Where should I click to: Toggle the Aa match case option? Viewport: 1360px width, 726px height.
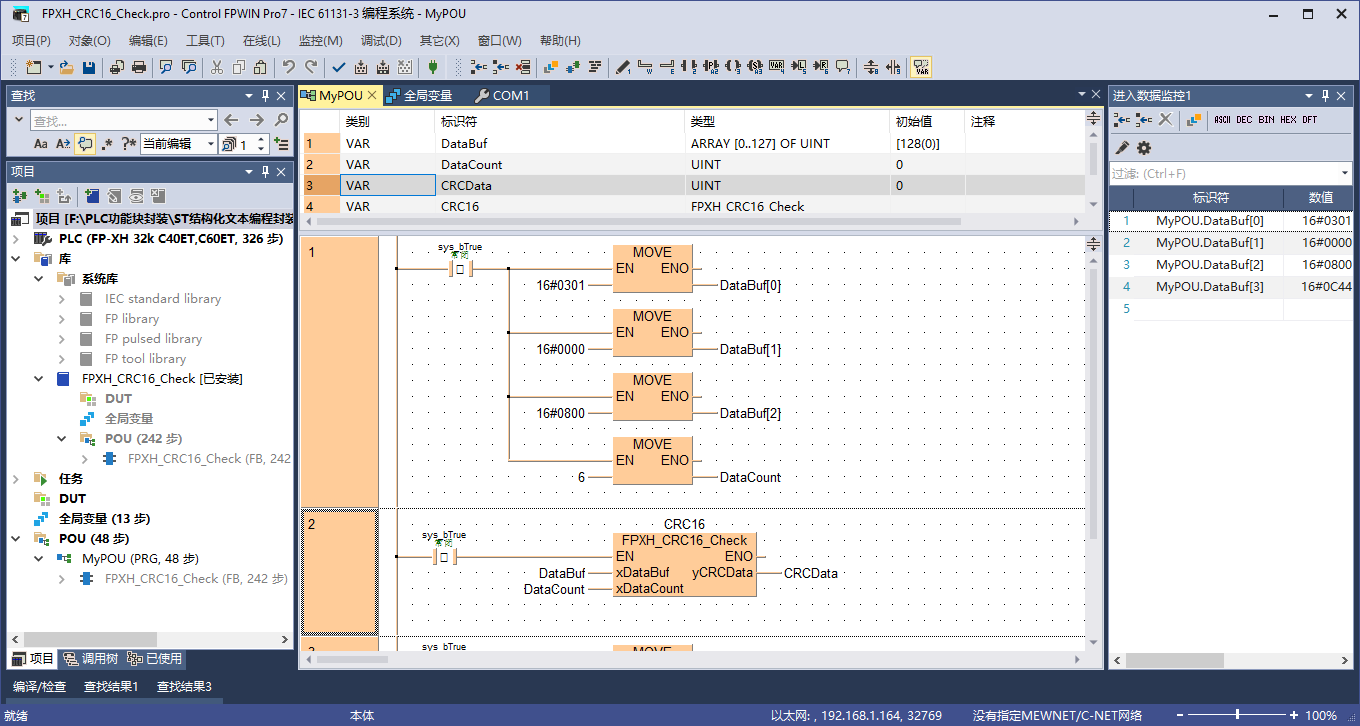[x=41, y=144]
